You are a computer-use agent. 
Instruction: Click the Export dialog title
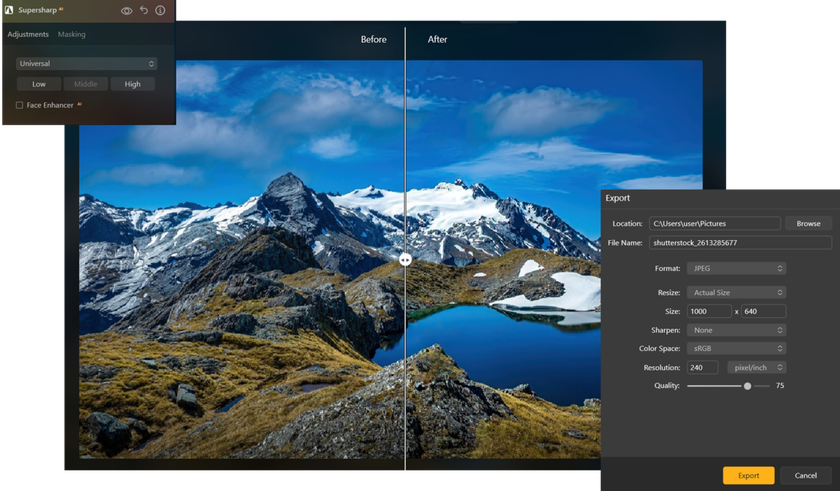(x=618, y=198)
